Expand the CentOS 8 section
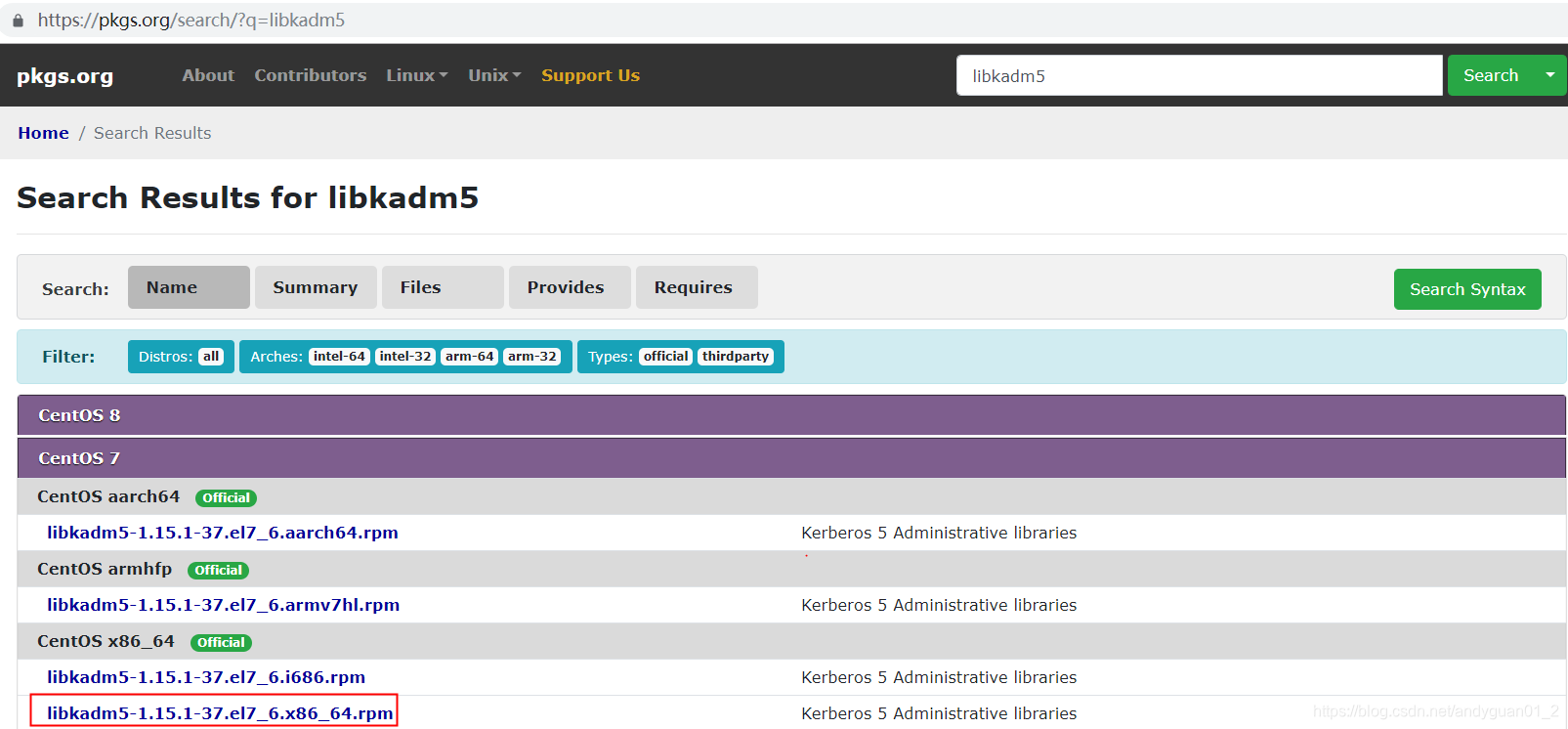 pyautogui.click(x=791, y=415)
